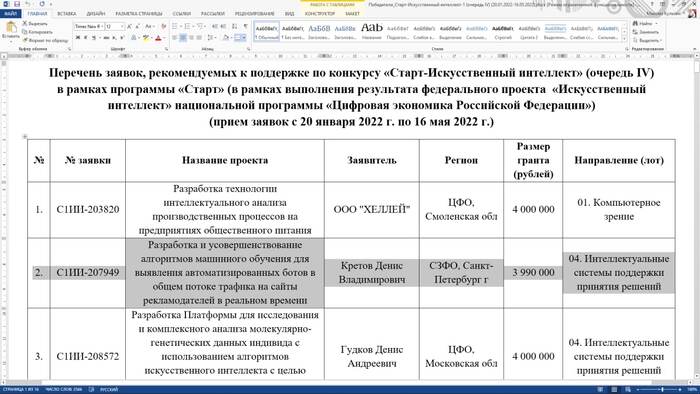Open КОНСТРУКТОР table tools tab
The image size is (700, 394).
click(320, 14)
